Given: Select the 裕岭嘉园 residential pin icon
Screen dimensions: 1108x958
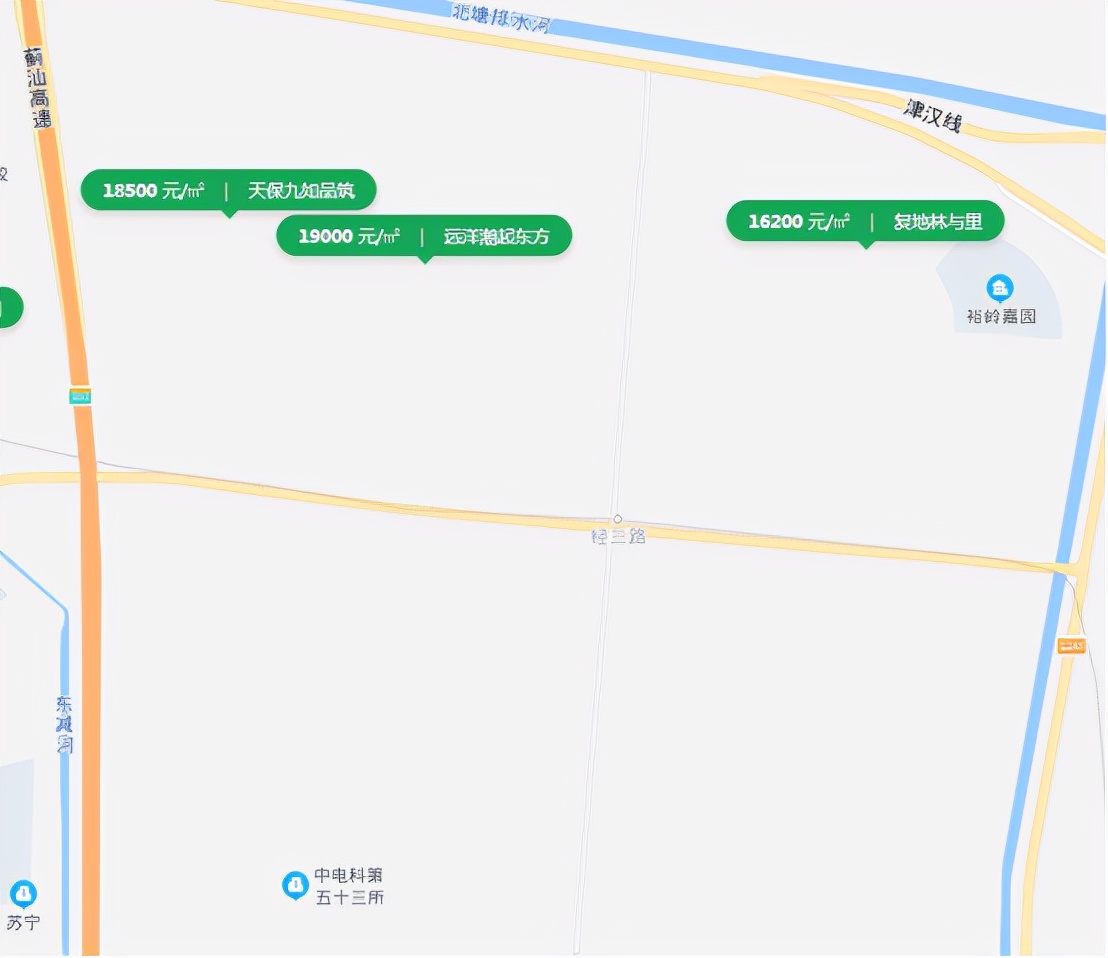Looking at the screenshot, I should 999,288.
